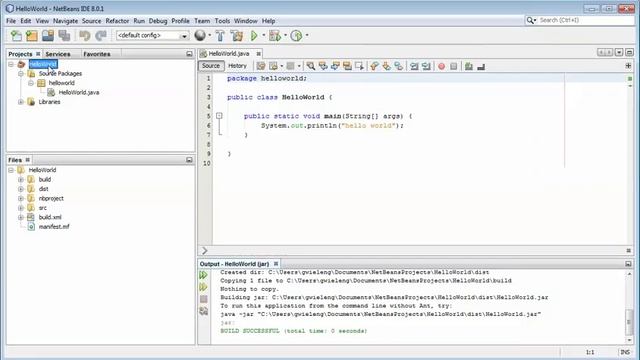
Task: Collapse the main method code fold
Action: pyautogui.click(x=219, y=116)
